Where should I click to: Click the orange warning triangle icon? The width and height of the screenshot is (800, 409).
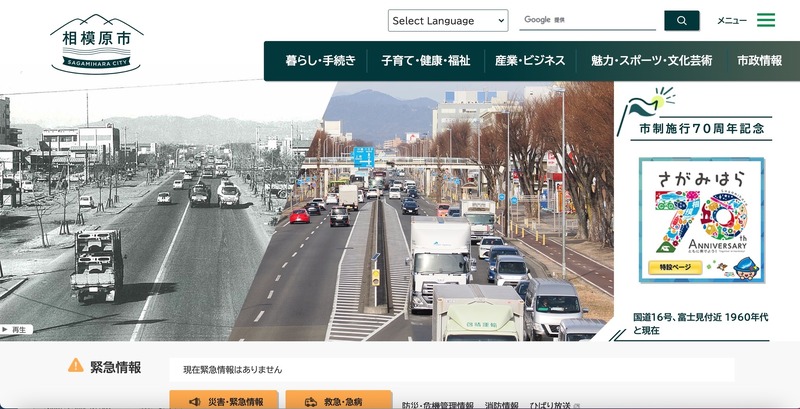pyautogui.click(x=75, y=366)
